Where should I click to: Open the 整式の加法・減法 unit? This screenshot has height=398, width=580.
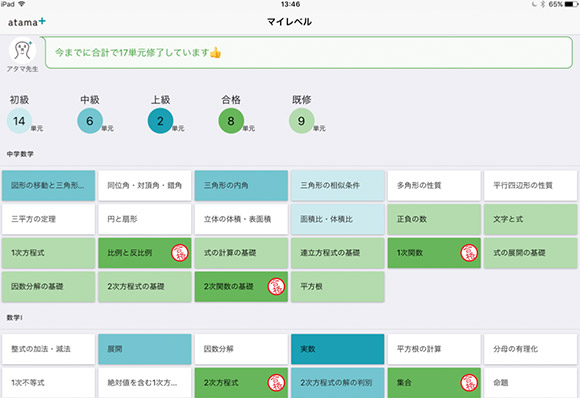(x=48, y=349)
